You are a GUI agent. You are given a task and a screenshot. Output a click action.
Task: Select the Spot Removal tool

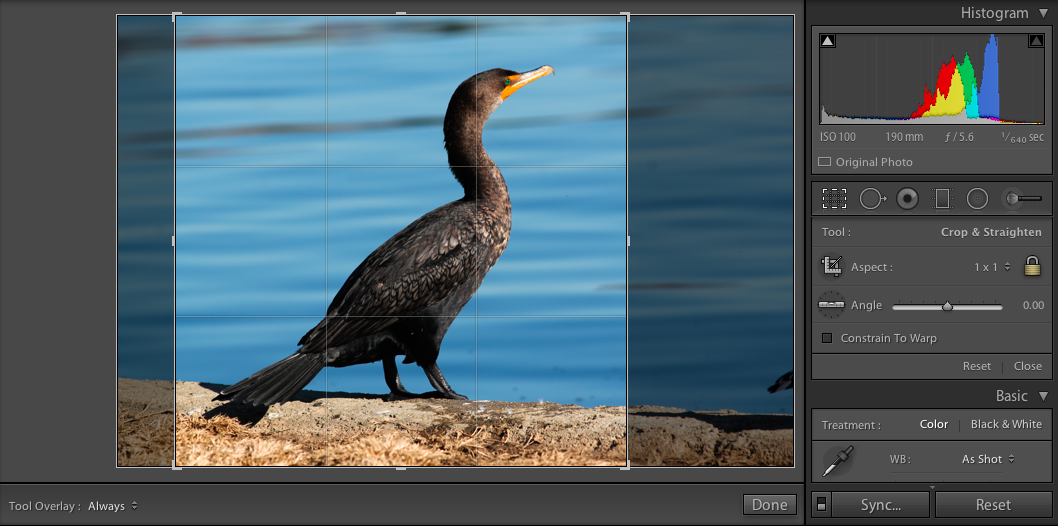pyautogui.click(x=872, y=199)
